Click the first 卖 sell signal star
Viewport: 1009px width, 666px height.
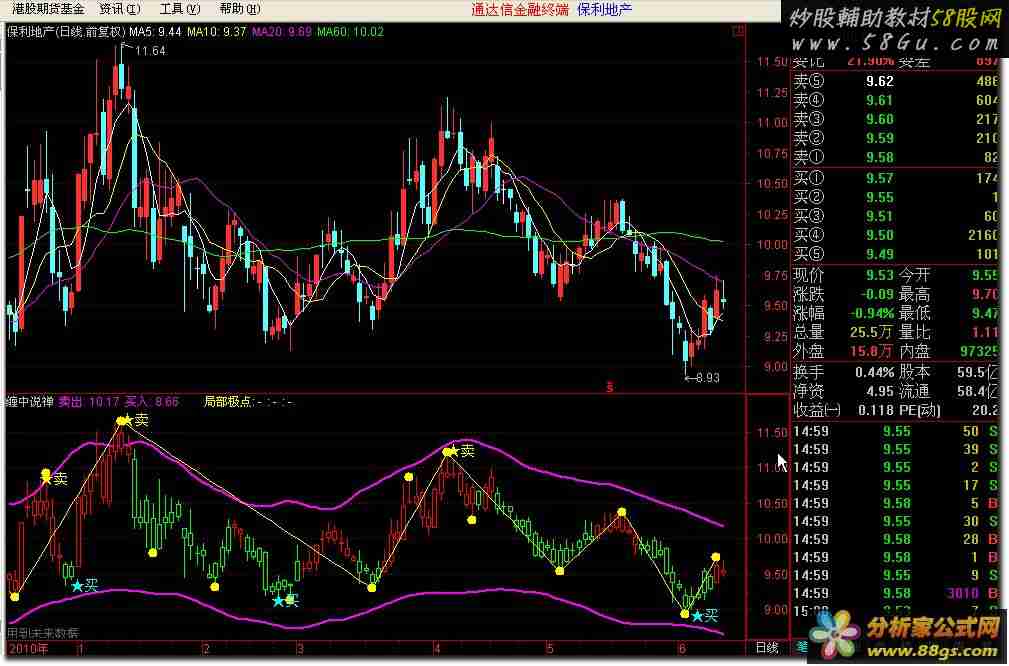pyautogui.click(x=46, y=479)
